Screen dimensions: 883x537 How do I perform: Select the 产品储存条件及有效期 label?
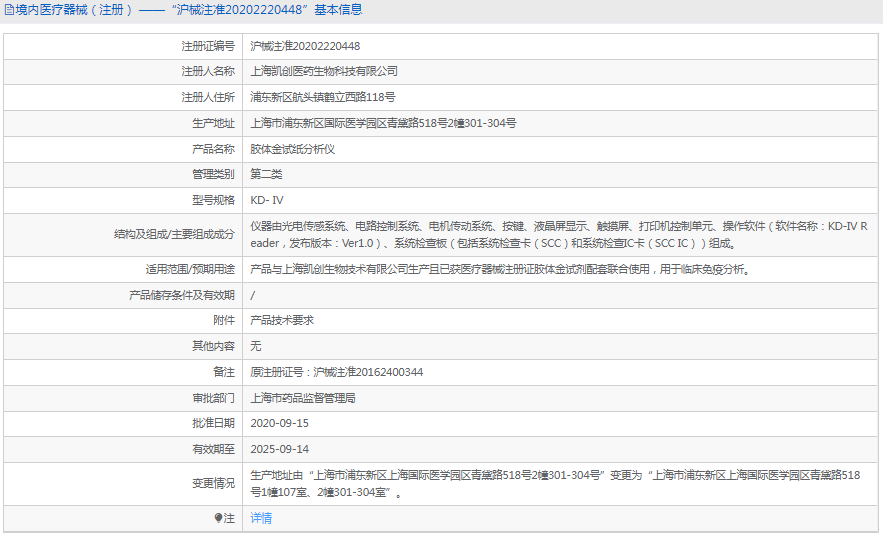(x=181, y=295)
